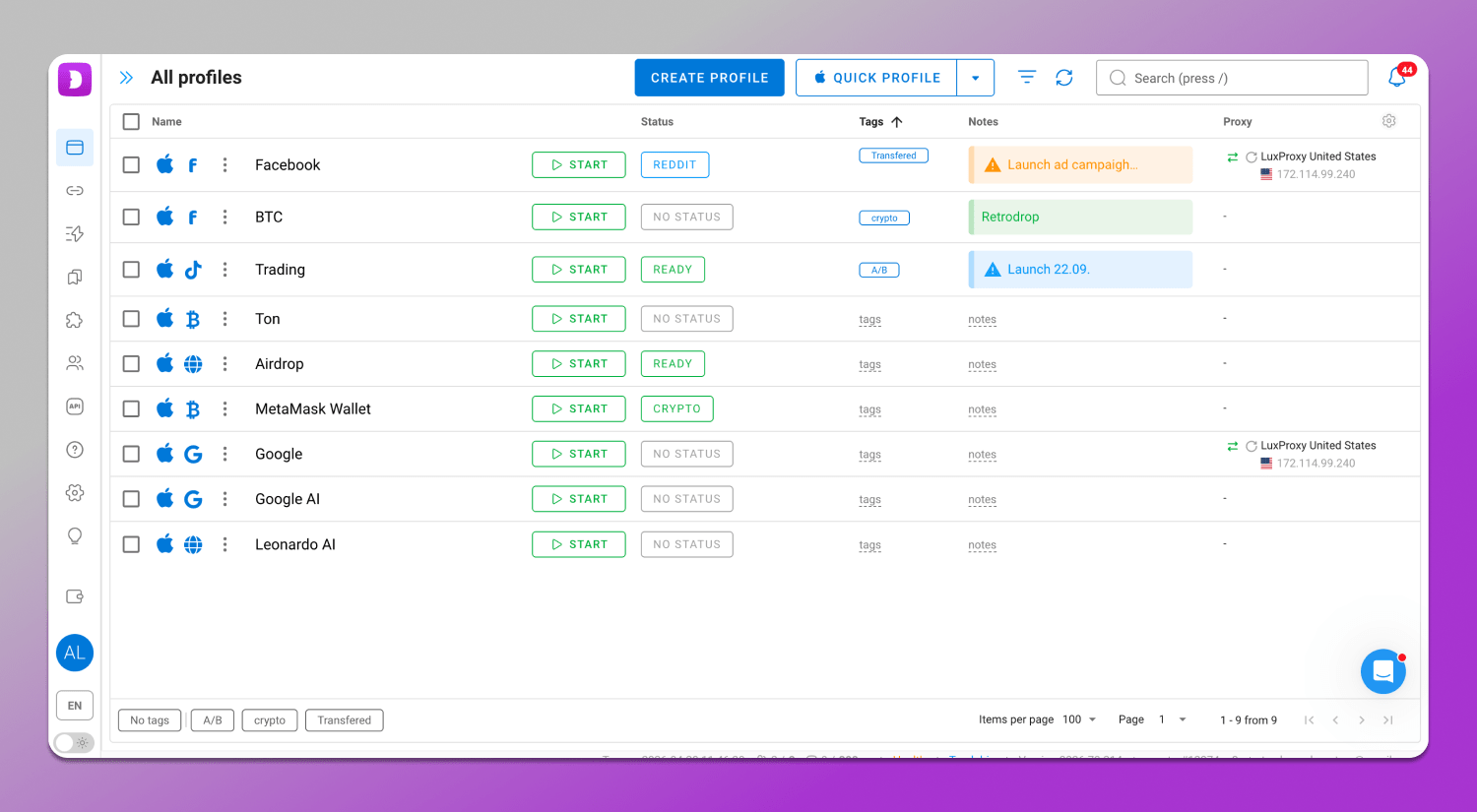The image size is (1477, 812).
Task: Open the Page number dropdown
Action: point(1172,719)
